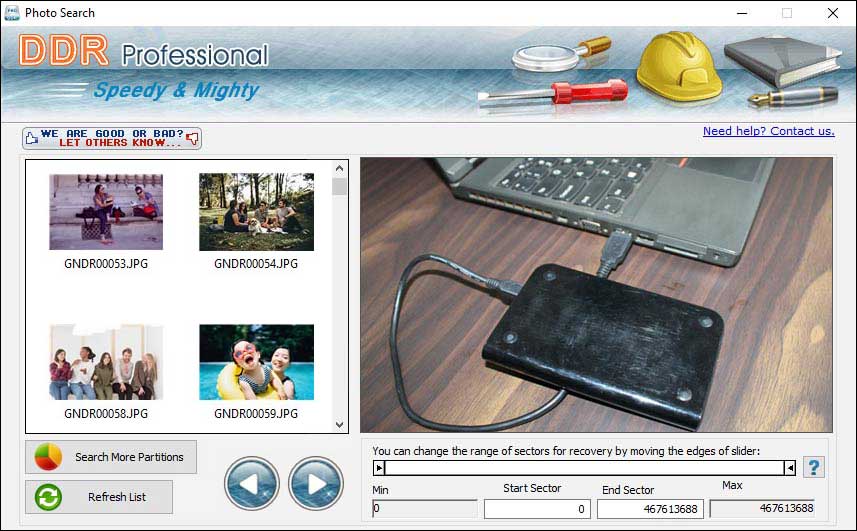Select picnic thumbnail GNDR00054.JPG
The image size is (857, 531).
pos(256,212)
